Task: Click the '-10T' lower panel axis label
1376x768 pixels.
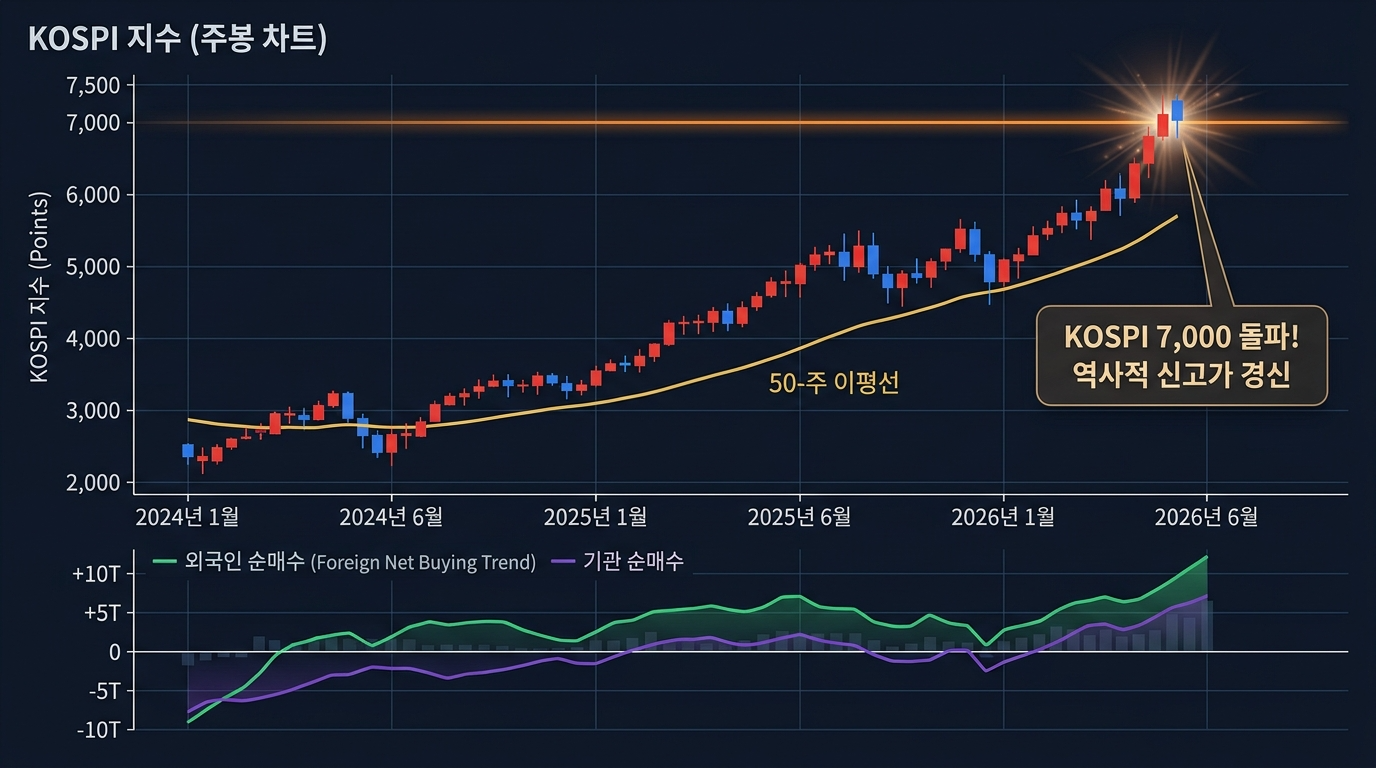Action: (97, 729)
